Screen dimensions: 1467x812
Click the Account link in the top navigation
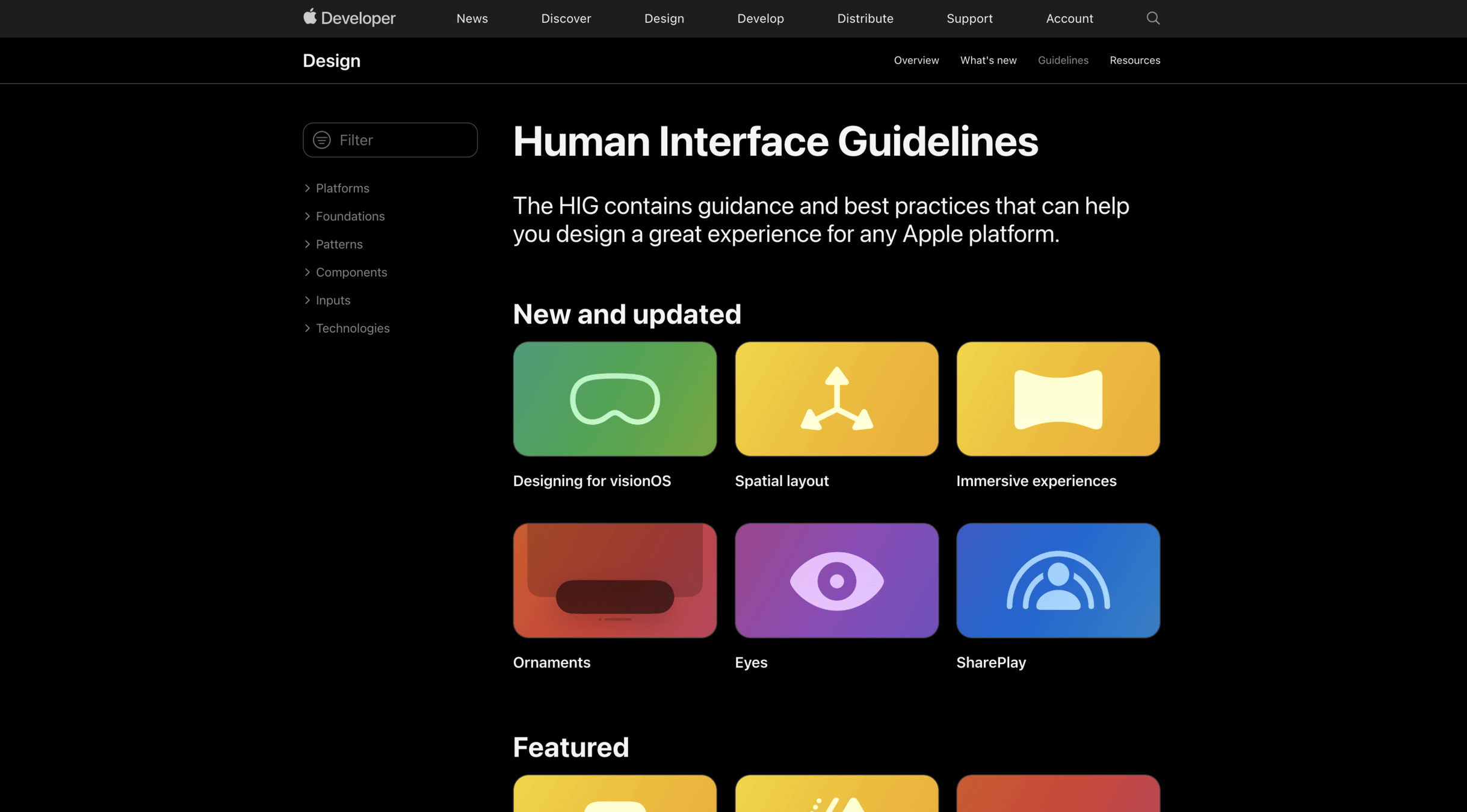pyautogui.click(x=1069, y=18)
